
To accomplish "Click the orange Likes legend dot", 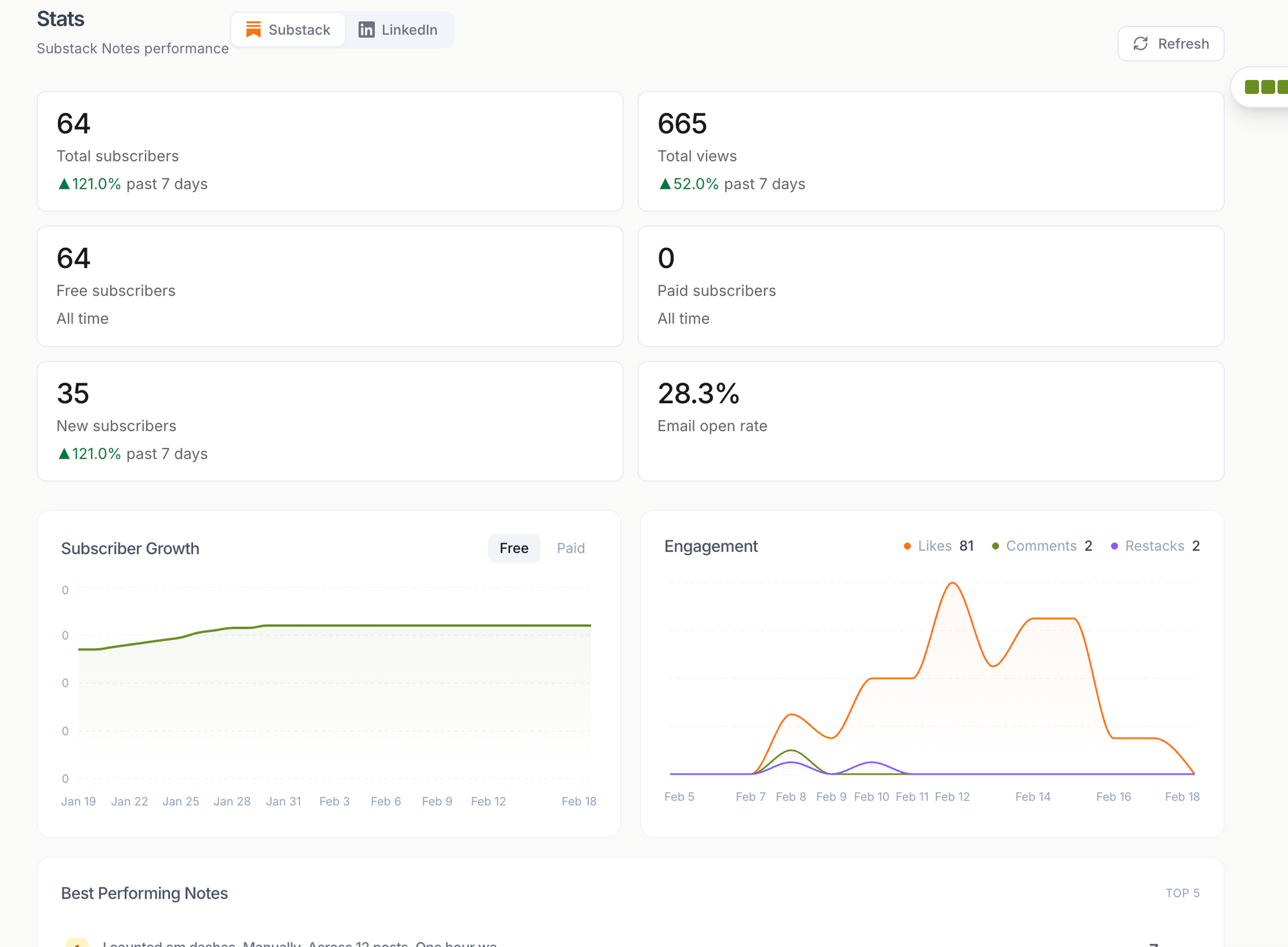I will [907, 546].
